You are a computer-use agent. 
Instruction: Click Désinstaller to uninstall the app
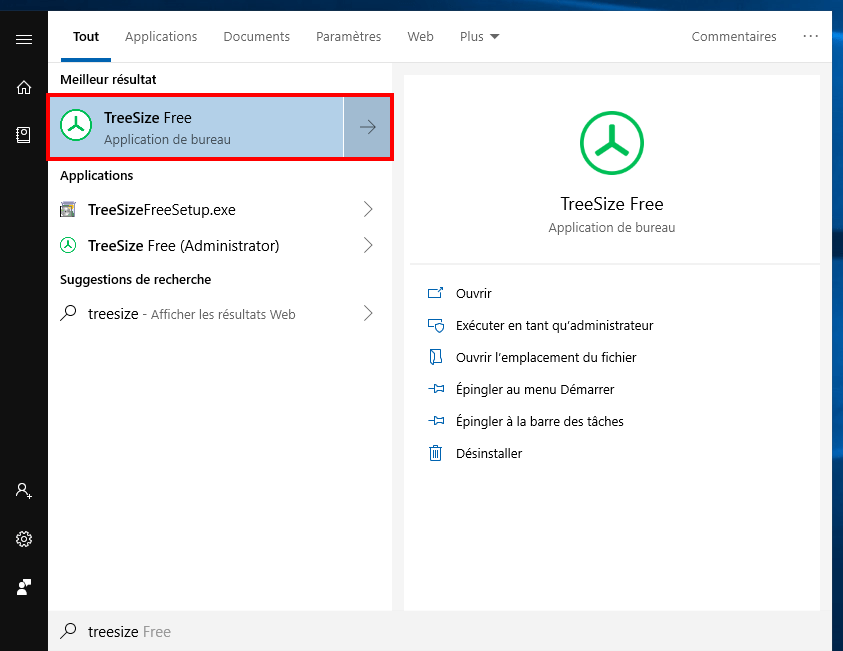pos(489,454)
